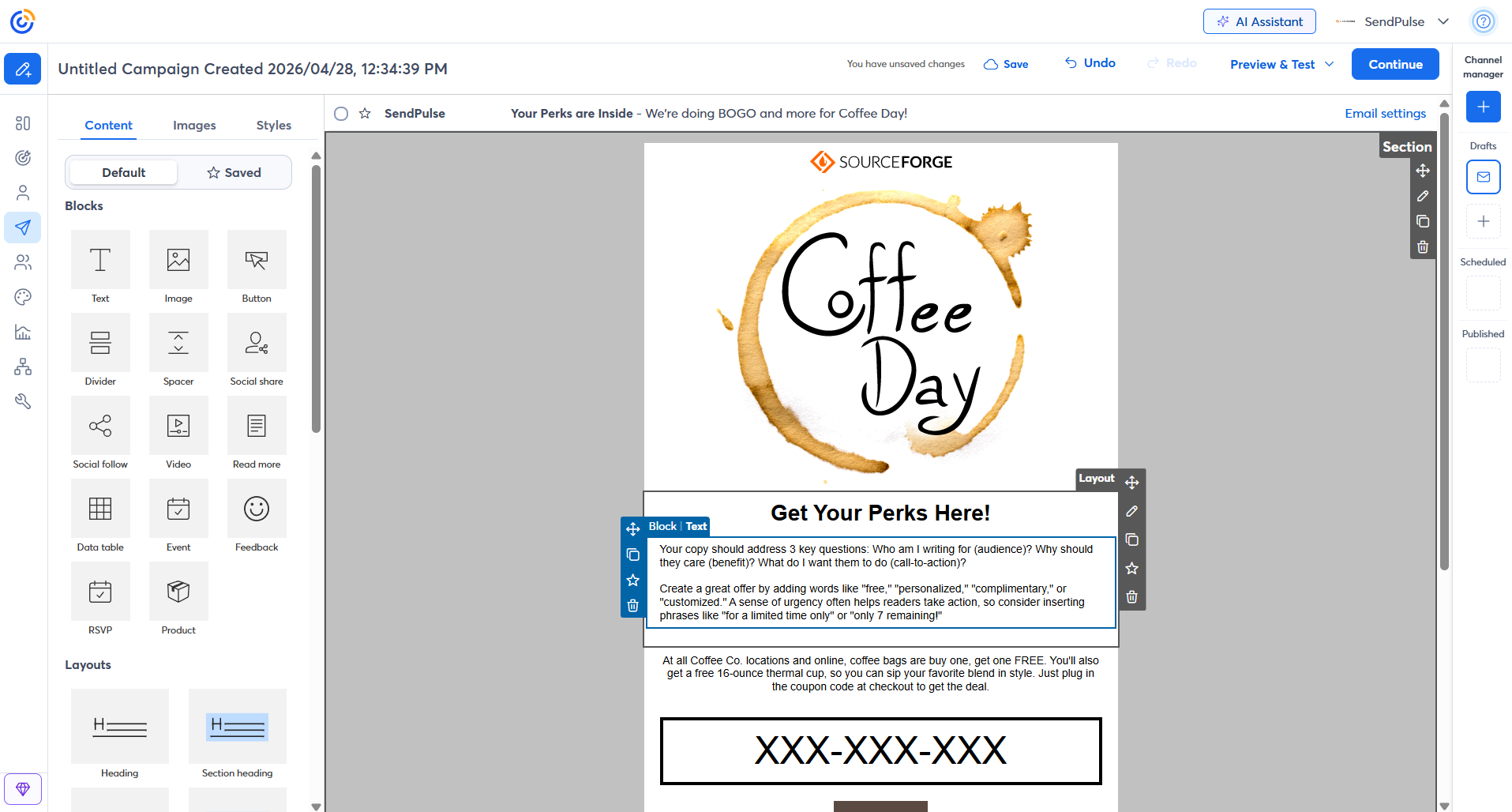Click the campaign title text
The image size is (1512, 812).
pos(253,69)
